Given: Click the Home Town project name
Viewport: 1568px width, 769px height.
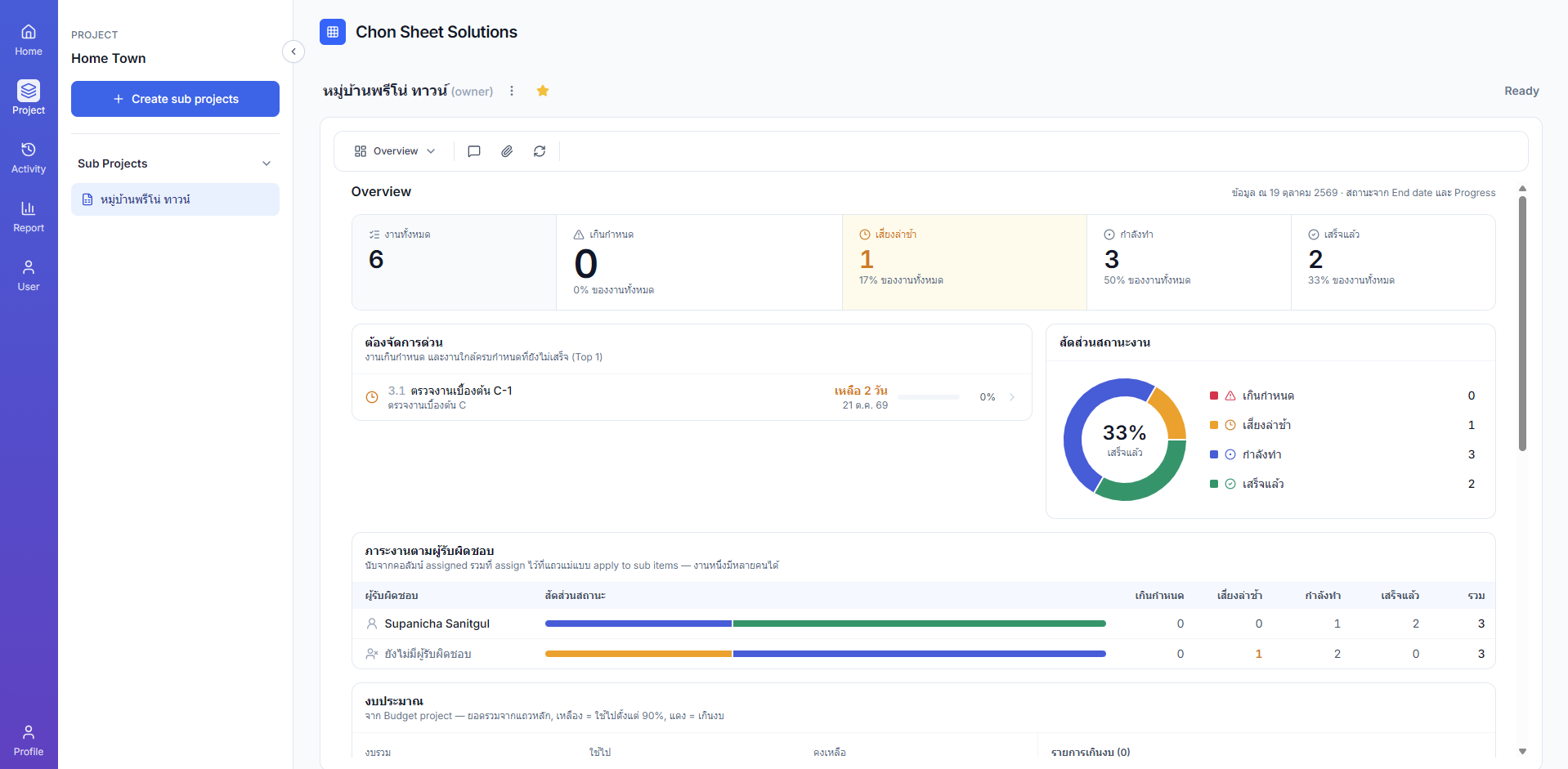Looking at the screenshot, I should [109, 58].
